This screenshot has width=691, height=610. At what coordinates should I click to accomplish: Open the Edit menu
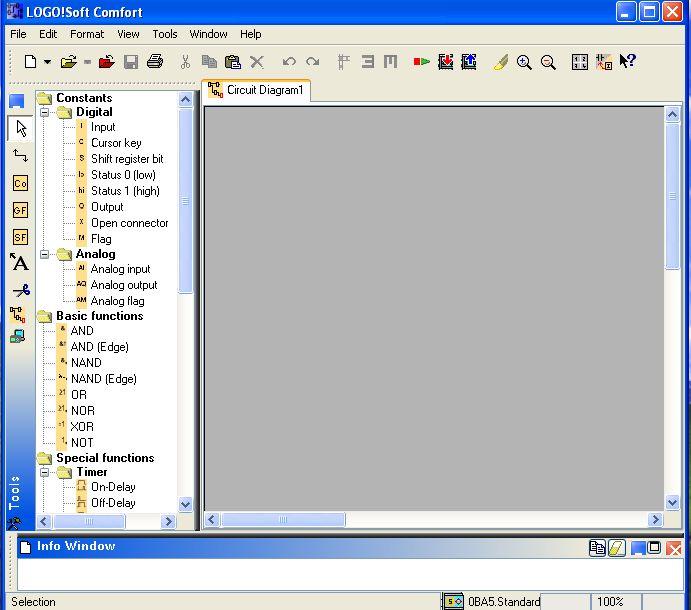pos(48,34)
